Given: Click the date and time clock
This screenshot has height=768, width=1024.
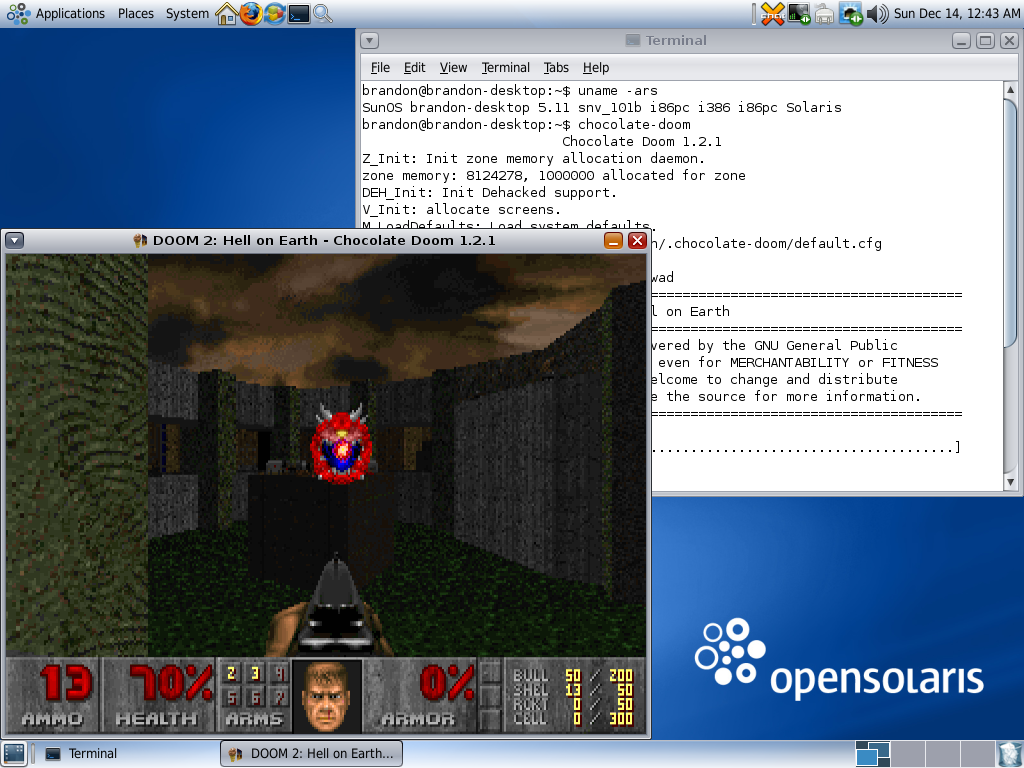Looking at the screenshot, I should tap(955, 14).
